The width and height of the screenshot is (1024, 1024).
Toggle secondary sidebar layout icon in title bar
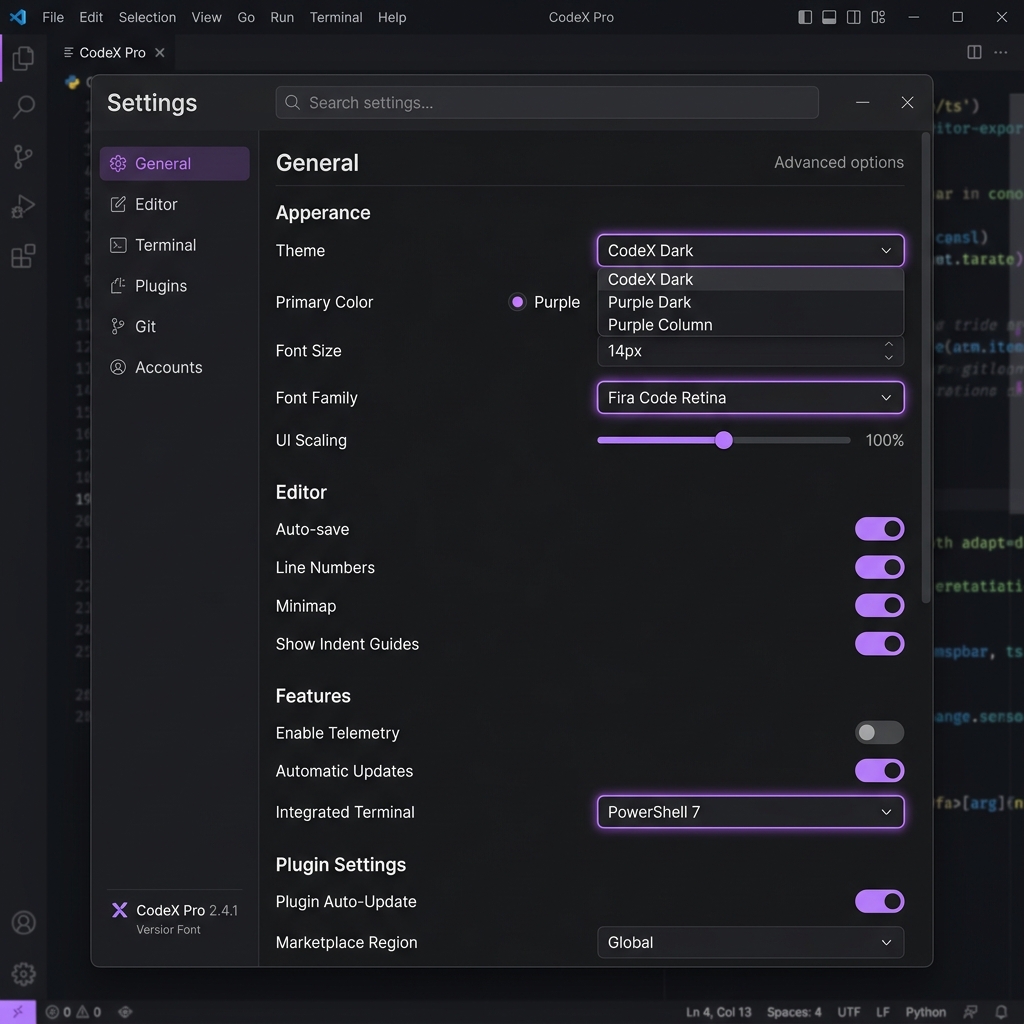coord(853,17)
